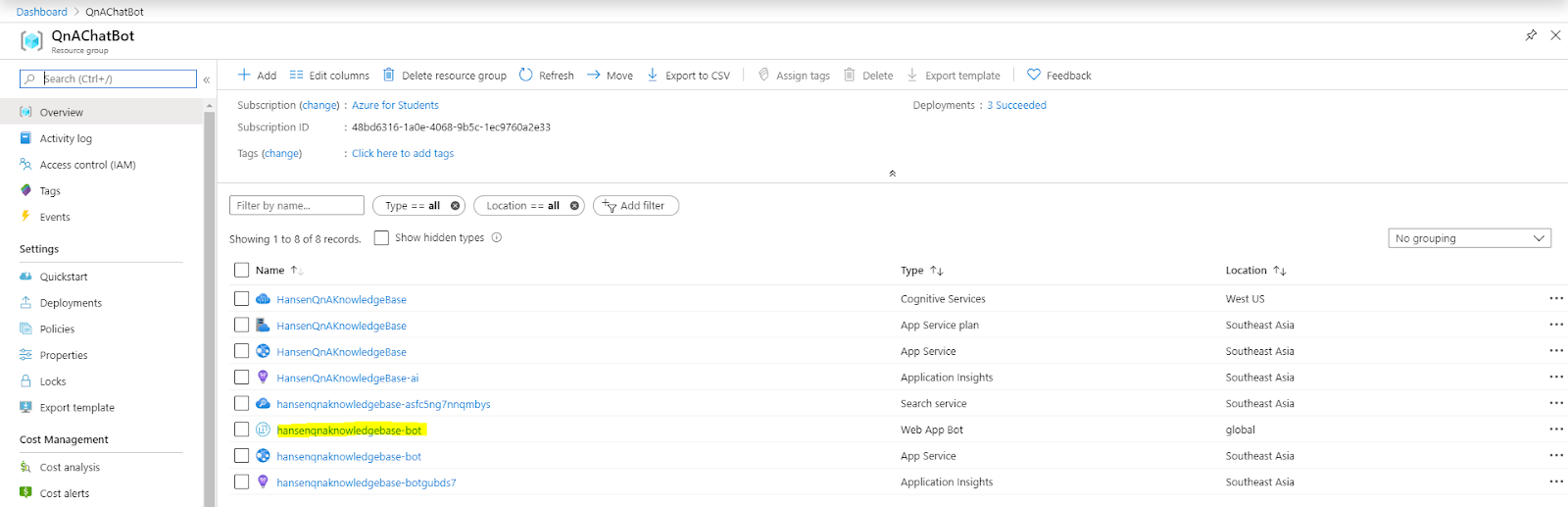Click the Delete resource group trash icon
Screen dimensions: 1568x507
[389, 75]
